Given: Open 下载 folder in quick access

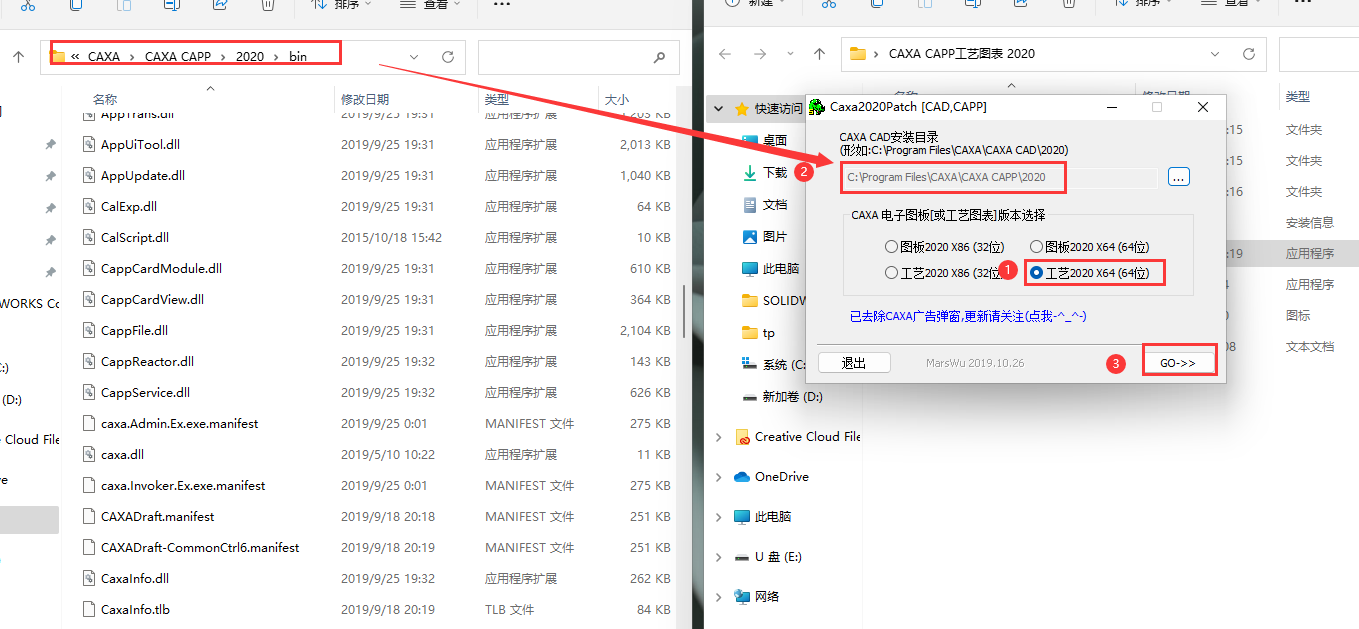Looking at the screenshot, I should click(x=774, y=172).
